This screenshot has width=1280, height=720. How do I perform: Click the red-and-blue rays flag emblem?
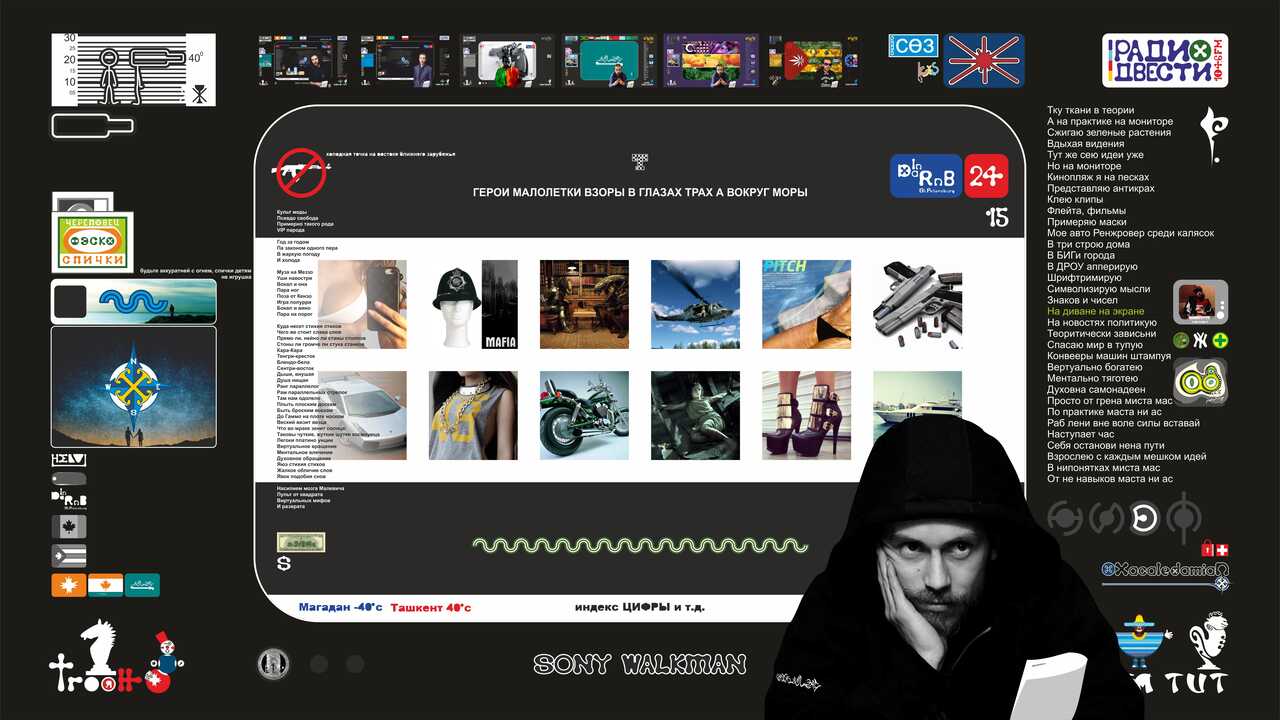(x=984, y=61)
